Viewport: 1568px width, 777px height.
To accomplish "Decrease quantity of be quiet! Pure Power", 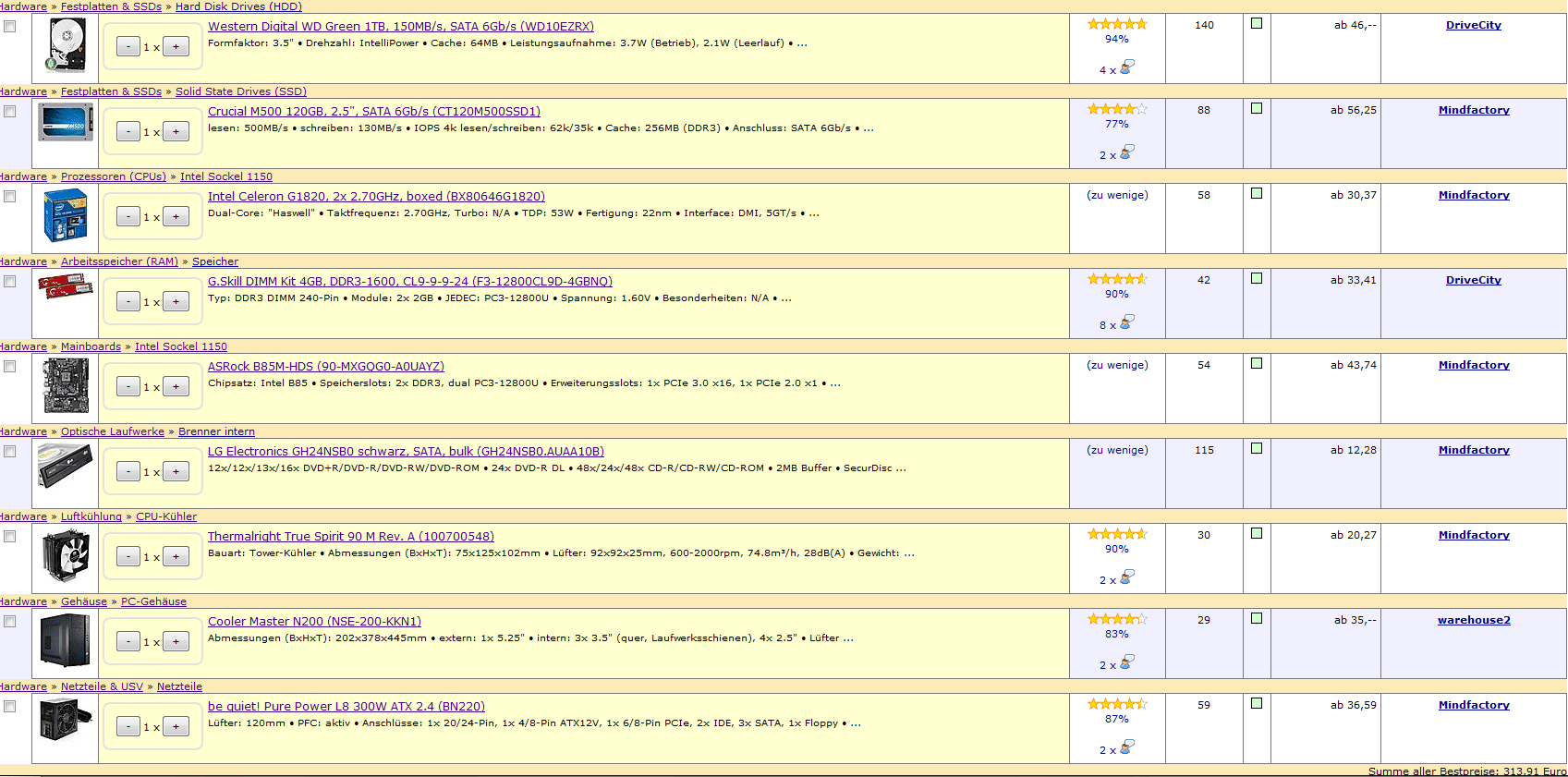I will [x=128, y=727].
